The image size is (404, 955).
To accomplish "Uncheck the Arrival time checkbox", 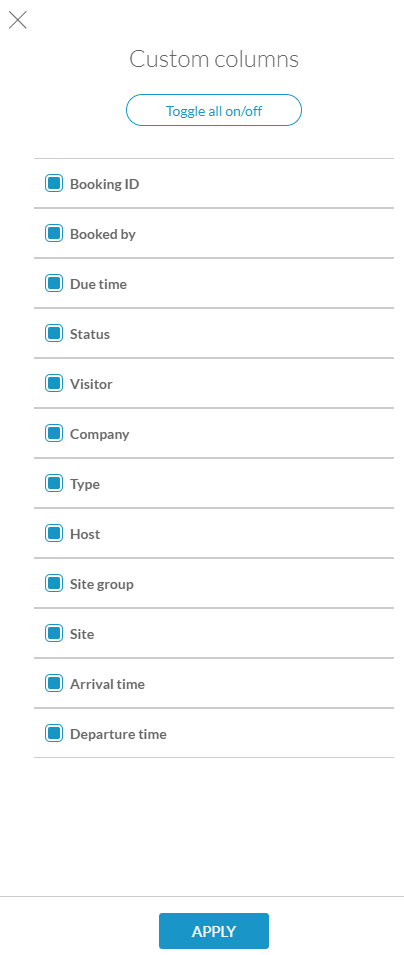I will pyautogui.click(x=54, y=683).
